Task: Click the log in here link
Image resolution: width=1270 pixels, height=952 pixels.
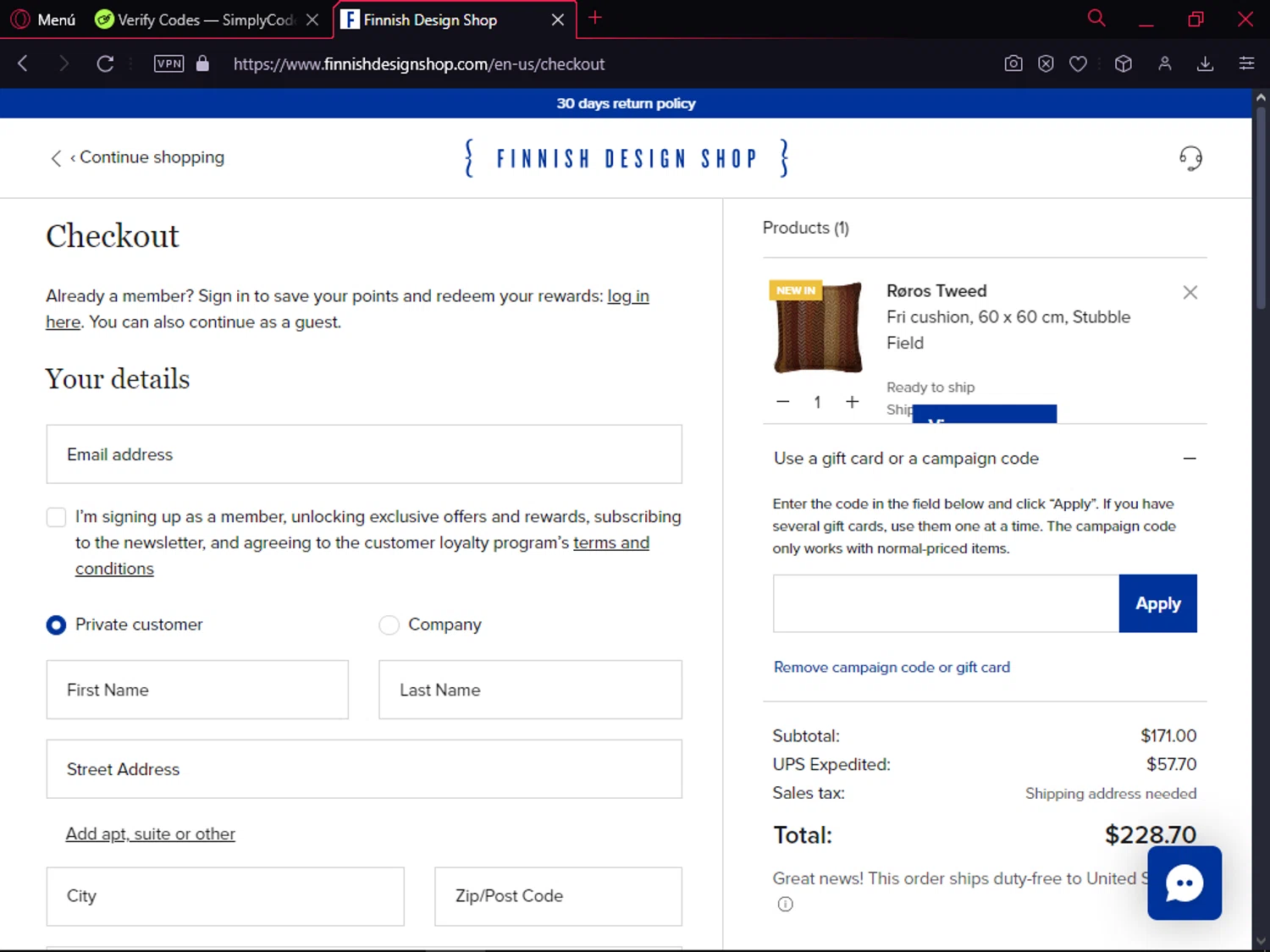Action: pos(628,296)
